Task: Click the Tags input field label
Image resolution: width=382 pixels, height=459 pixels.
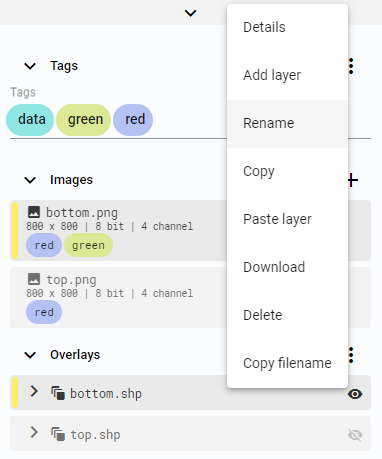Action: [23, 92]
